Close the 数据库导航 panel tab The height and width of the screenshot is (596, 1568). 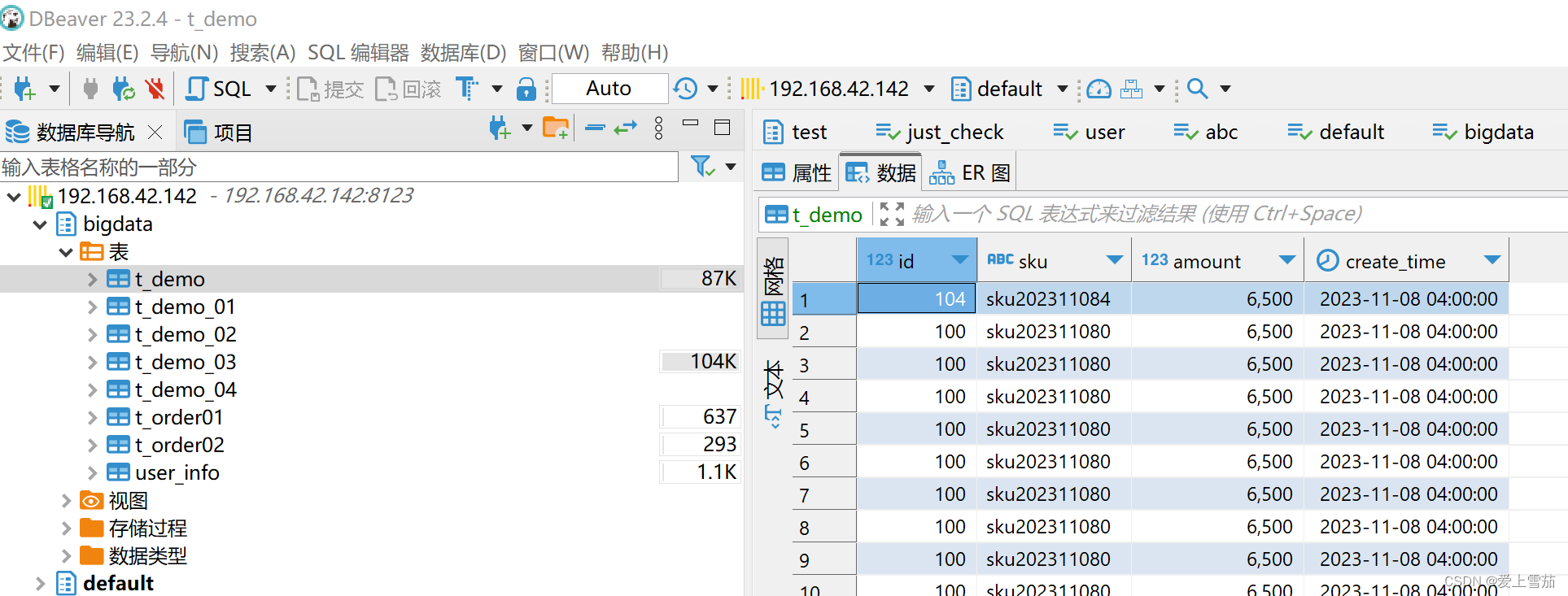tap(155, 132)
